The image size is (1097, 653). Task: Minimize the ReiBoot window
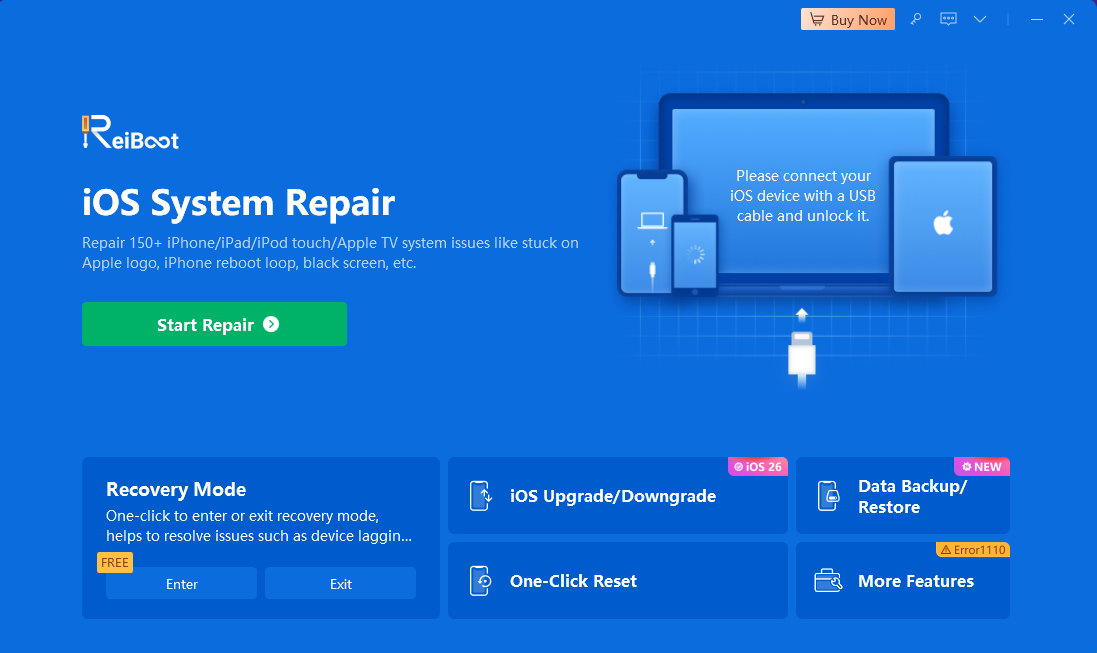tap(1037, 20)
